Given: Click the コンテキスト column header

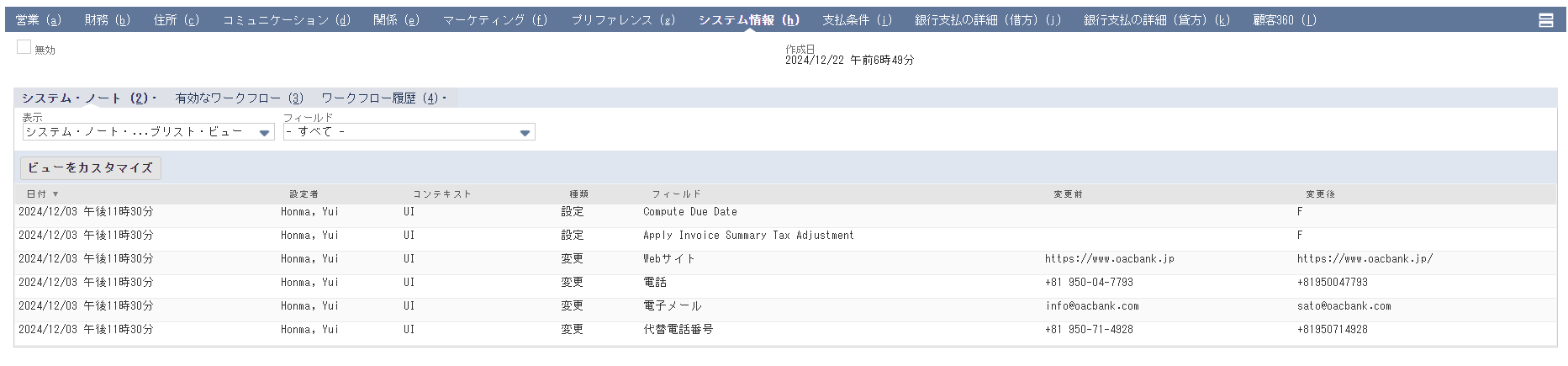Looking at the screenshot, I should tap(442, 194).
